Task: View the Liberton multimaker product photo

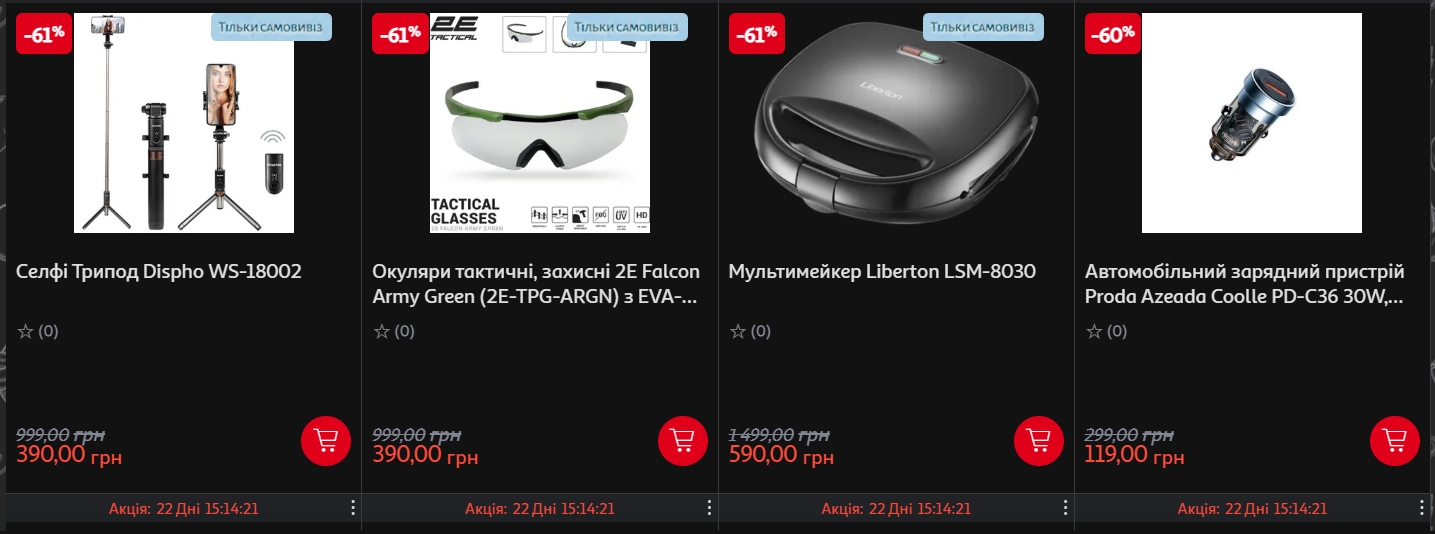Action: [896, 123]
